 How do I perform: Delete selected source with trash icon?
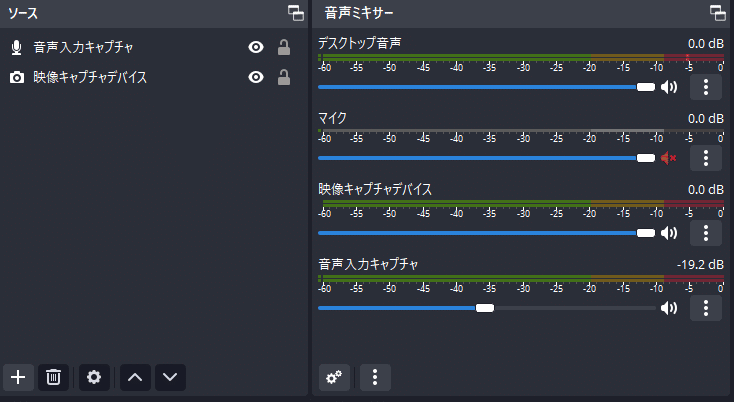click(x=53, y=377)
